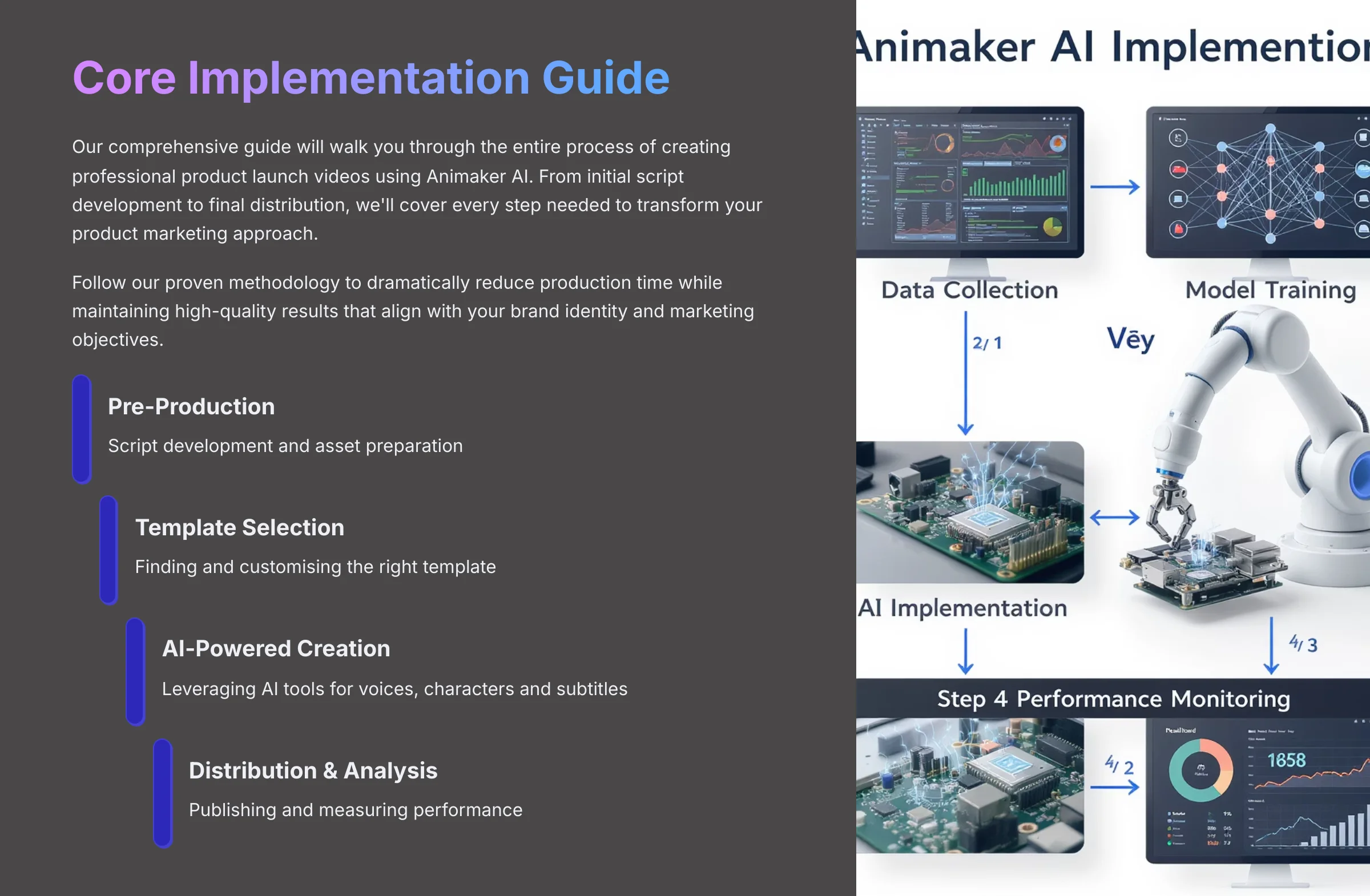Image resolution: width=1370 pixels, height=896 pixels.
Task: Click "Leveraging AI tools for voices" description
Action: [394, 689]
